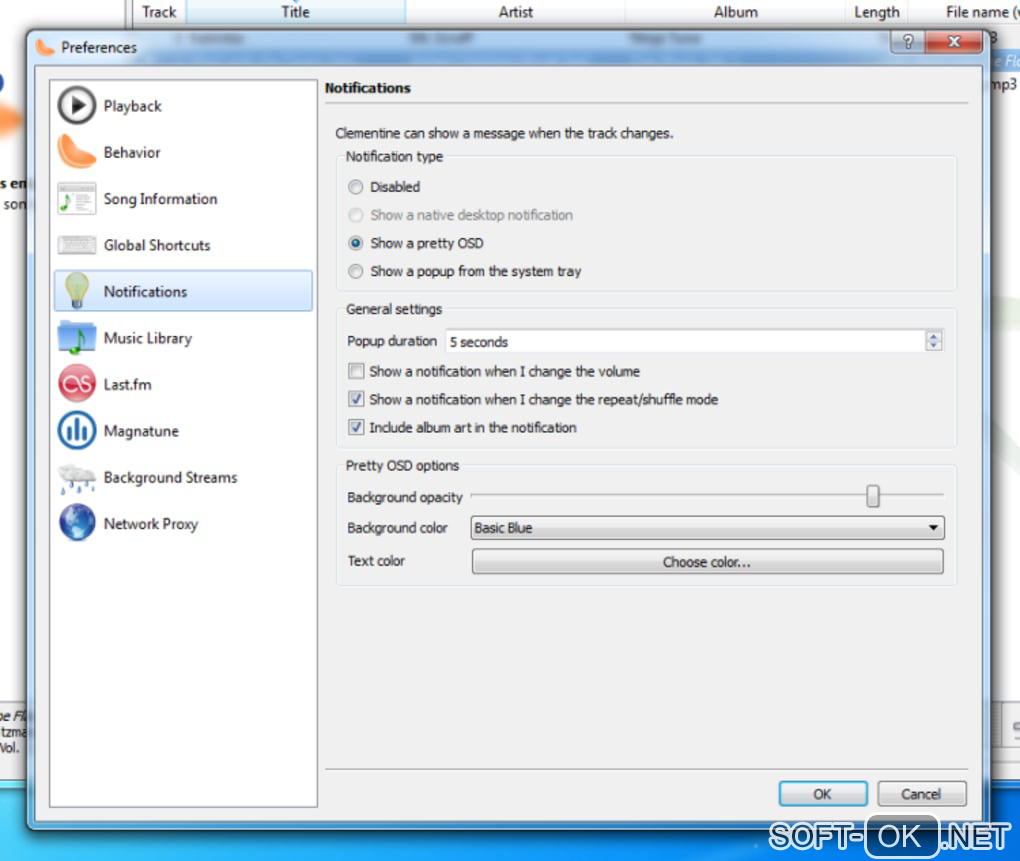The image size is (1020, 861).
Task: Cancel the Preferences dialog
Action: click(921, 794)
